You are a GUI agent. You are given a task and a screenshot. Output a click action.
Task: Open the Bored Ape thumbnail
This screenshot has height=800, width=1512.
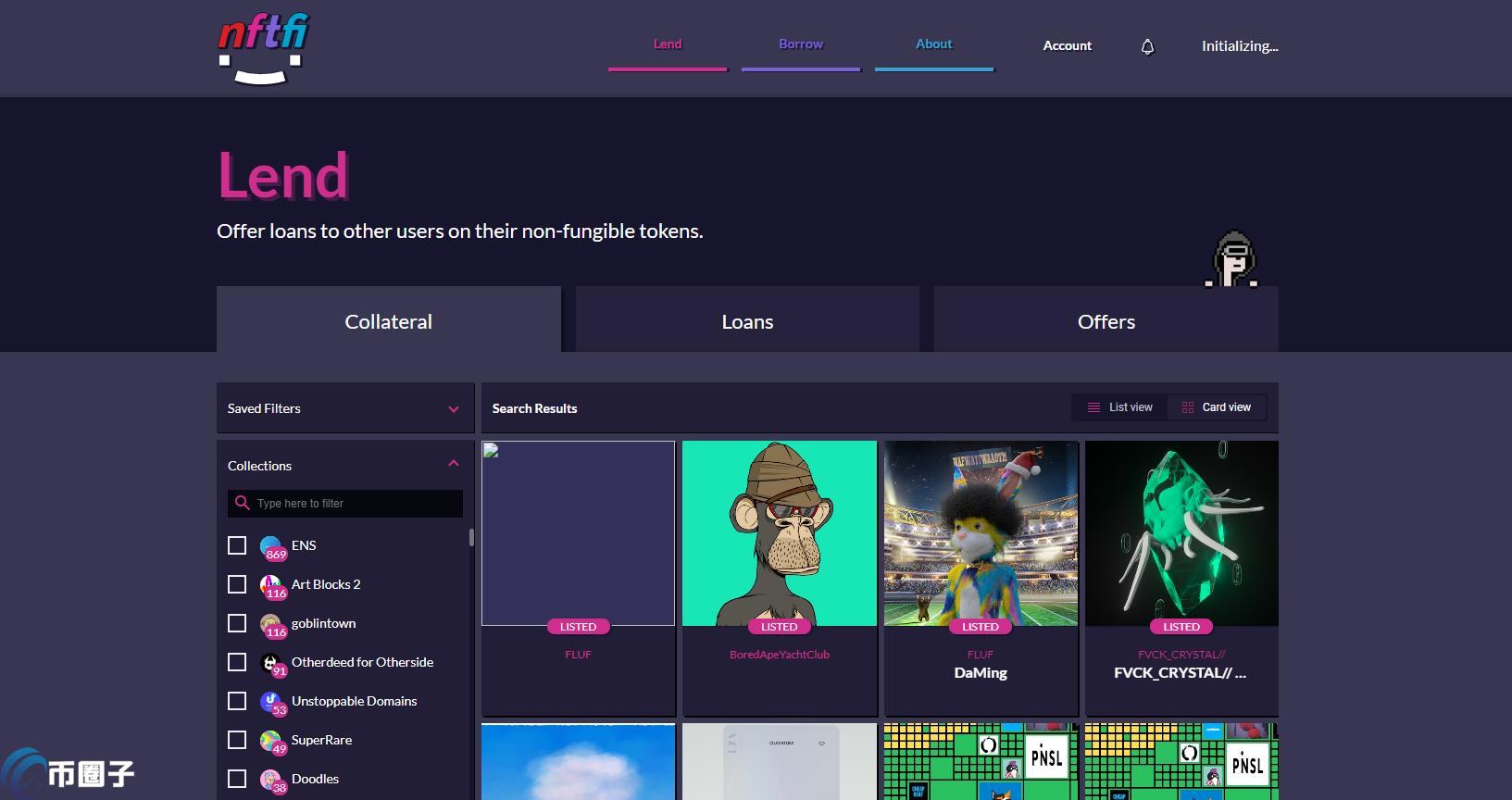780,533
